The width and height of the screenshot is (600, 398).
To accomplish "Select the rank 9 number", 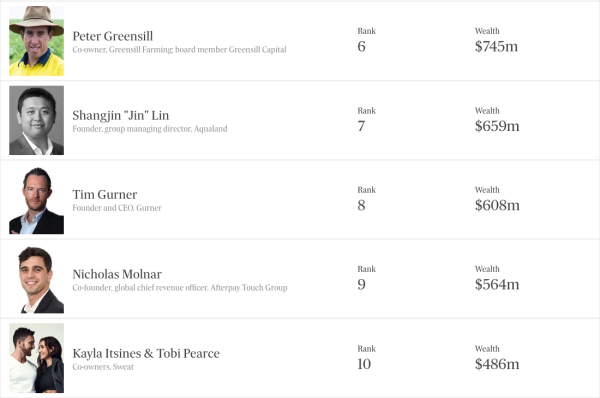I will 361,284.
